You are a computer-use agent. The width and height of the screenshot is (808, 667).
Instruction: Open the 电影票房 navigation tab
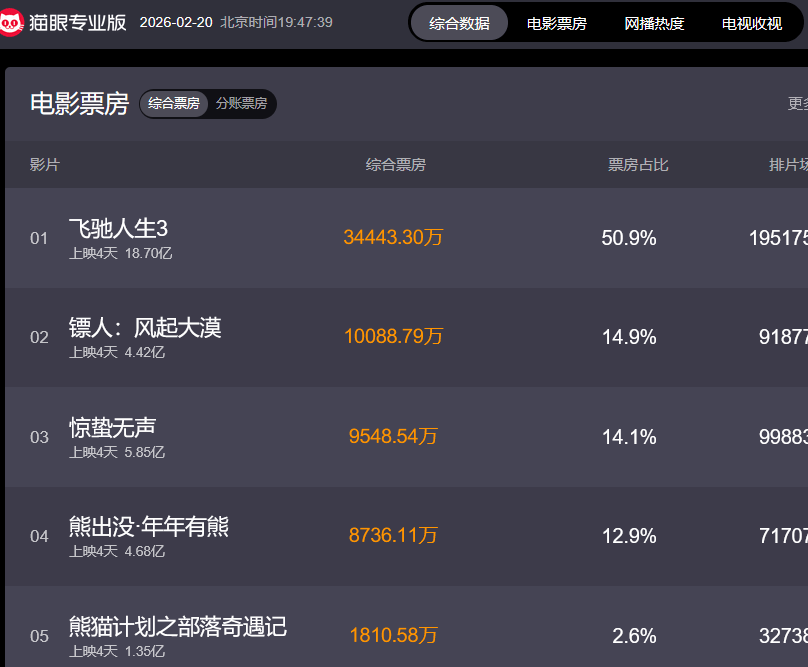coord(557,23)
